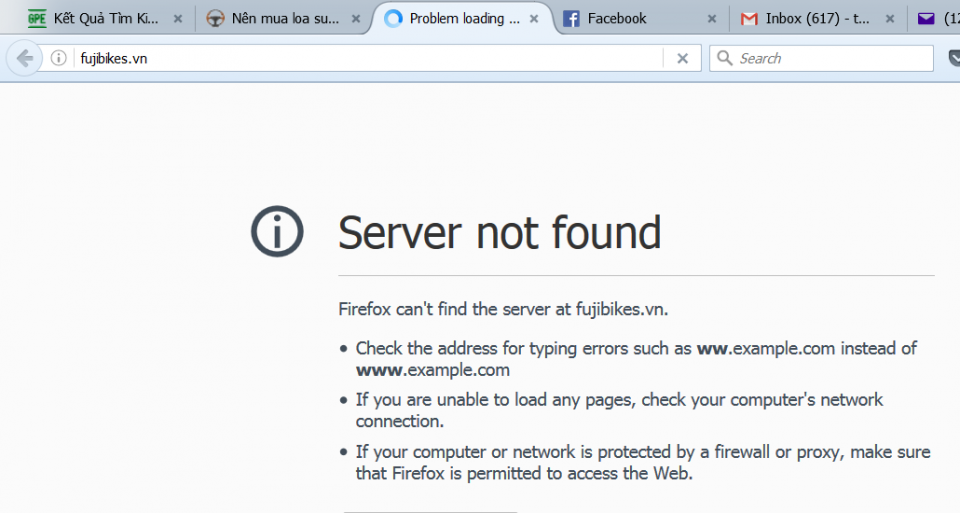Open site information icon in address bar

pyautogui.click(x=58, y=58)
